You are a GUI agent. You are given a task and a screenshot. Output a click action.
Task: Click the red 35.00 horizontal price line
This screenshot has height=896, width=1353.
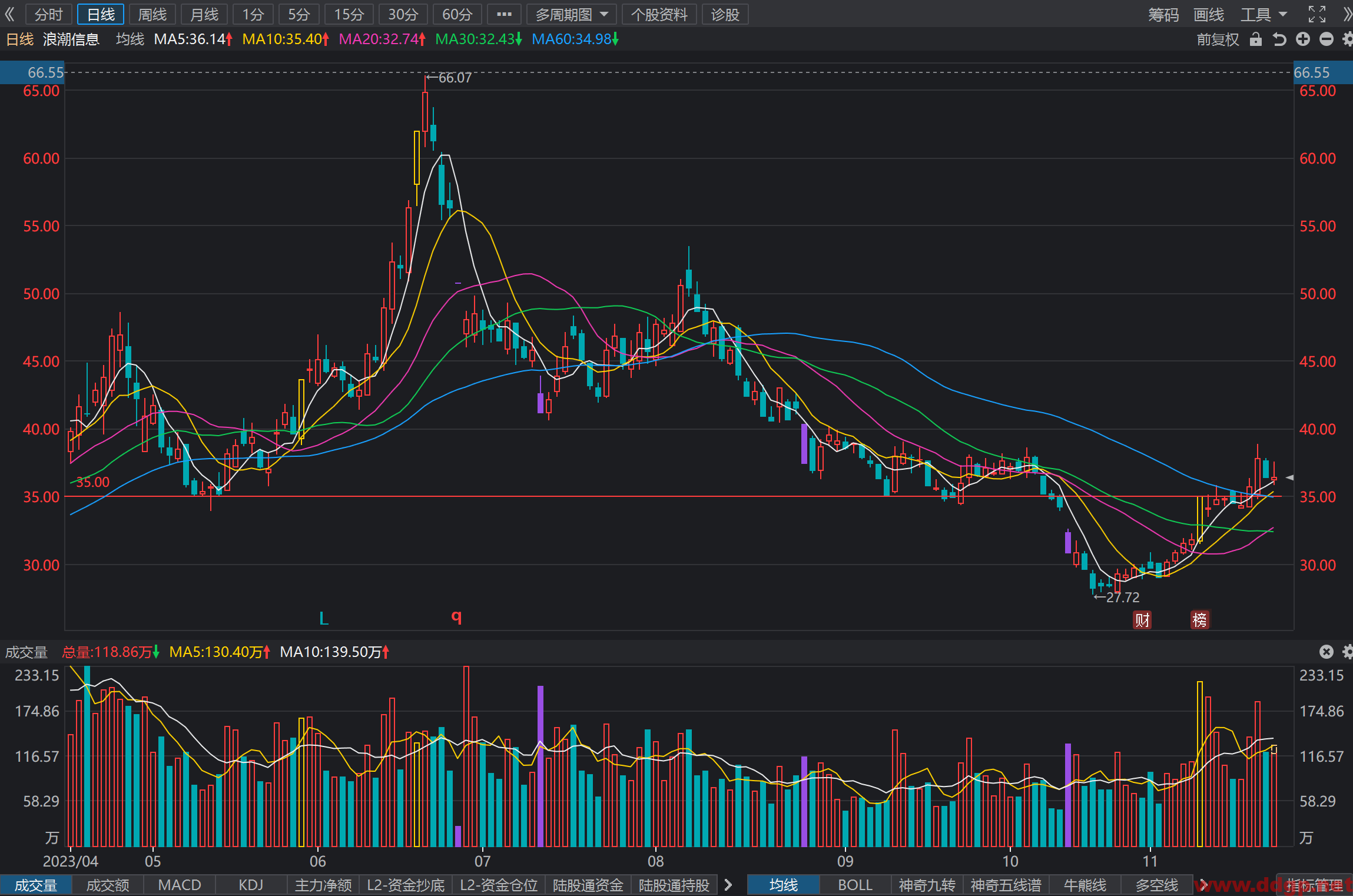point(673,496)
